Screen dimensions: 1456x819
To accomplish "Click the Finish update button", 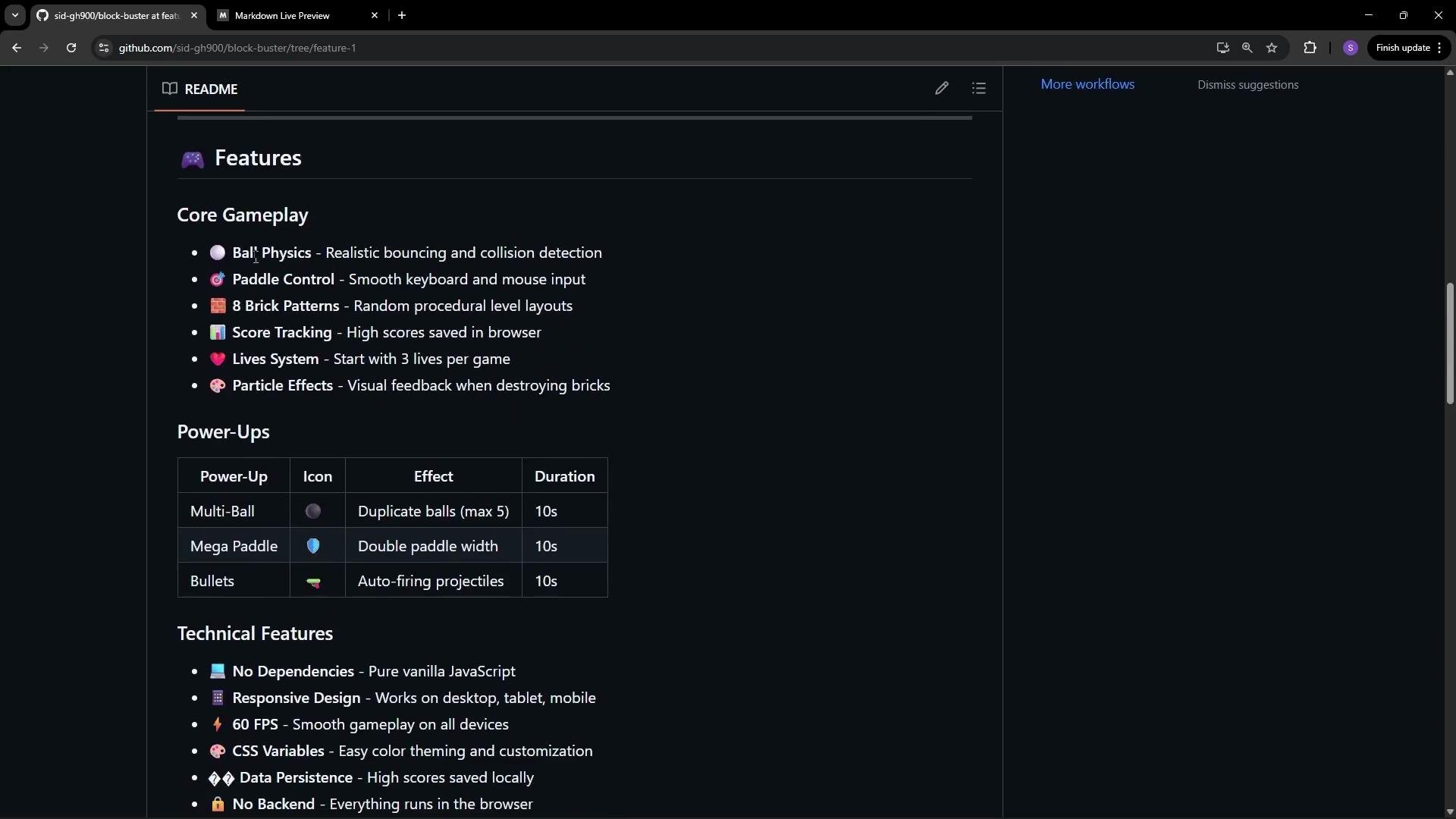I will [1409, 48].
